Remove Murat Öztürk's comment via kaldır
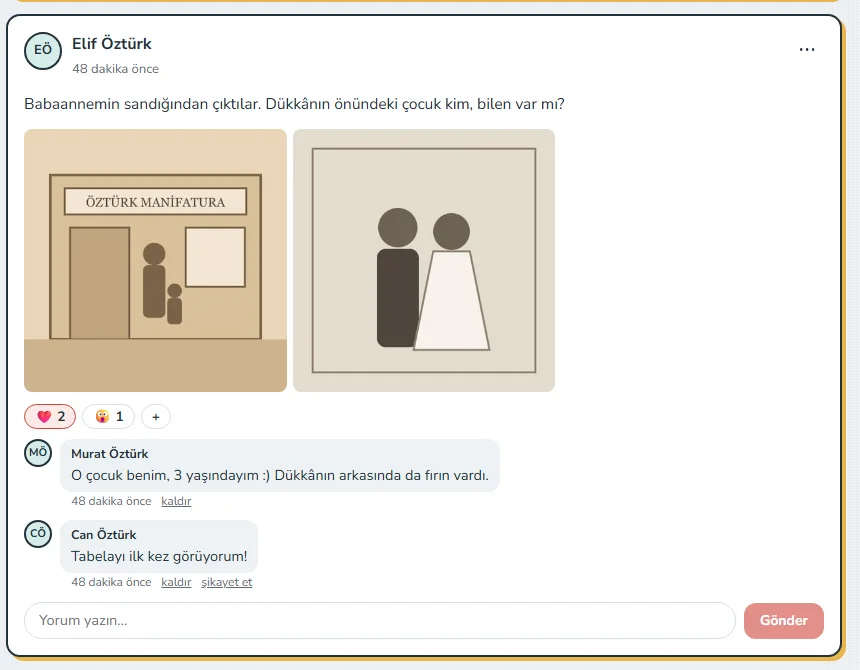Viewport: 860px width, 670px height. 176,501
